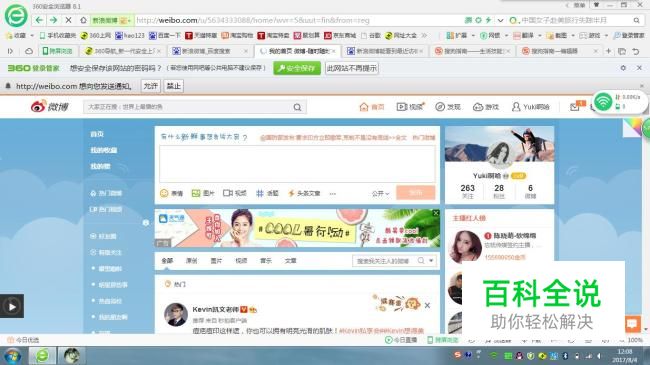The height and width of the screenshot is (365, 650).
Task: Click the Weibo logo
Action: [x=49, y=107]
